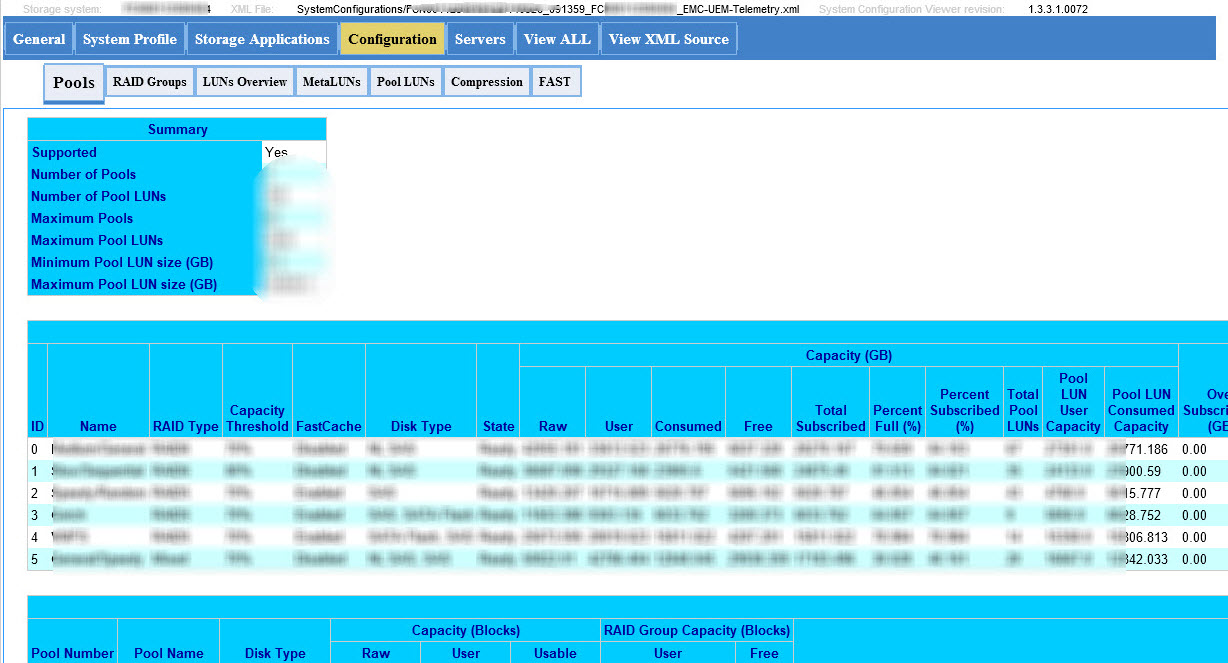Switch to the General tab
The image size is (1228, 663).
39,38
